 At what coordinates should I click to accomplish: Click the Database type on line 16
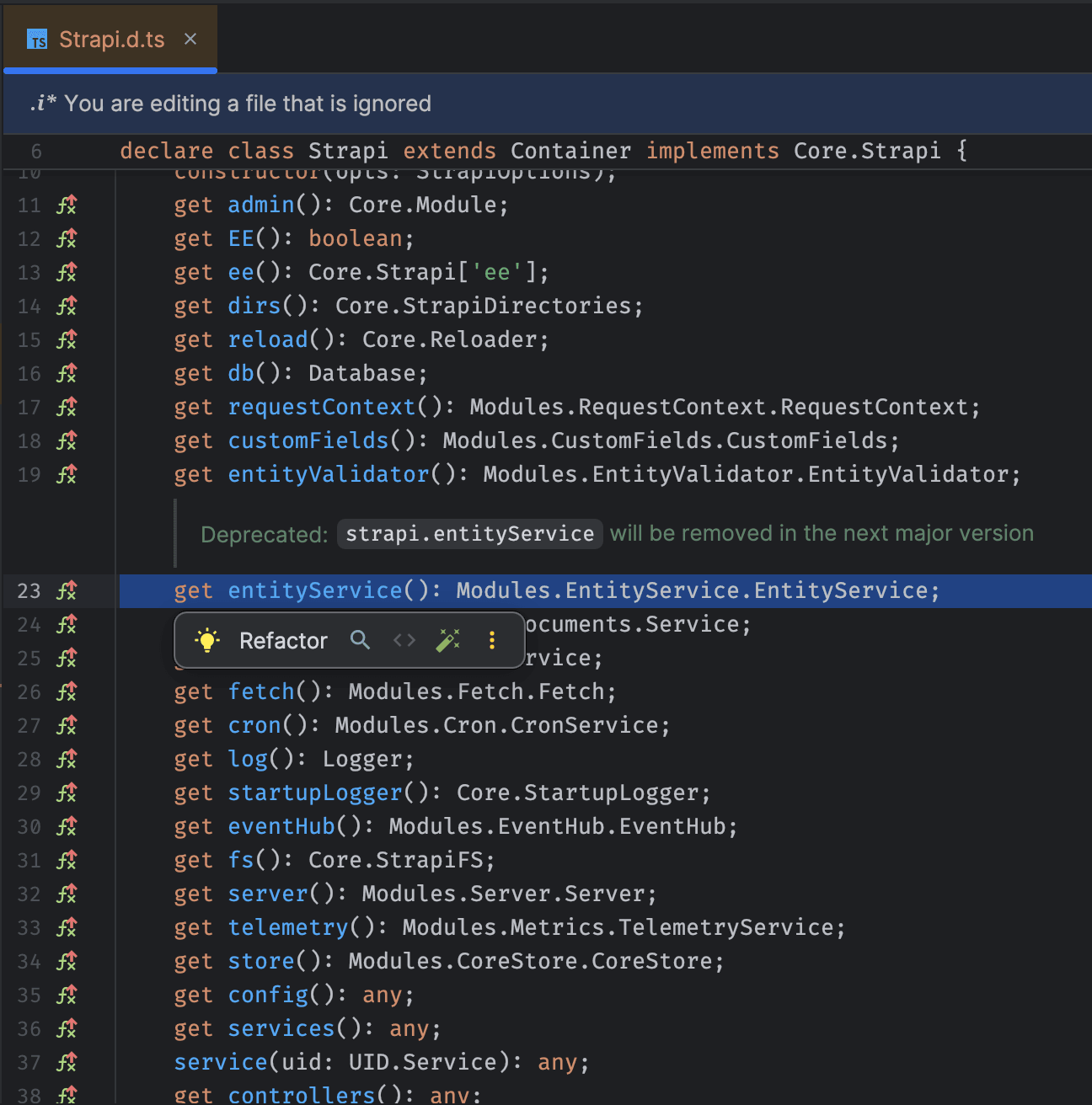[x=362, y=373]
